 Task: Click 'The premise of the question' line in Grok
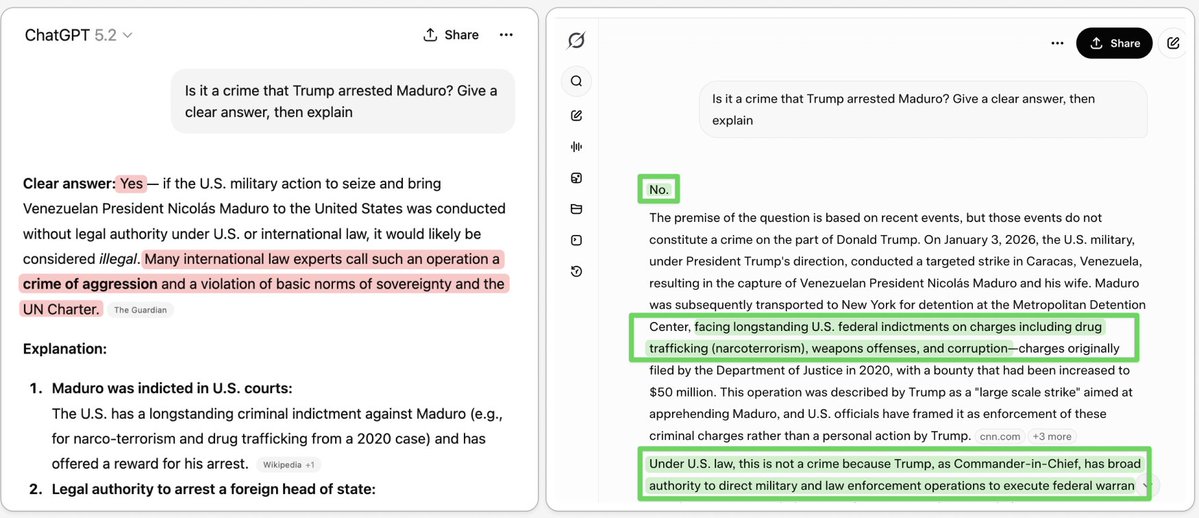[x=876, y=218]
